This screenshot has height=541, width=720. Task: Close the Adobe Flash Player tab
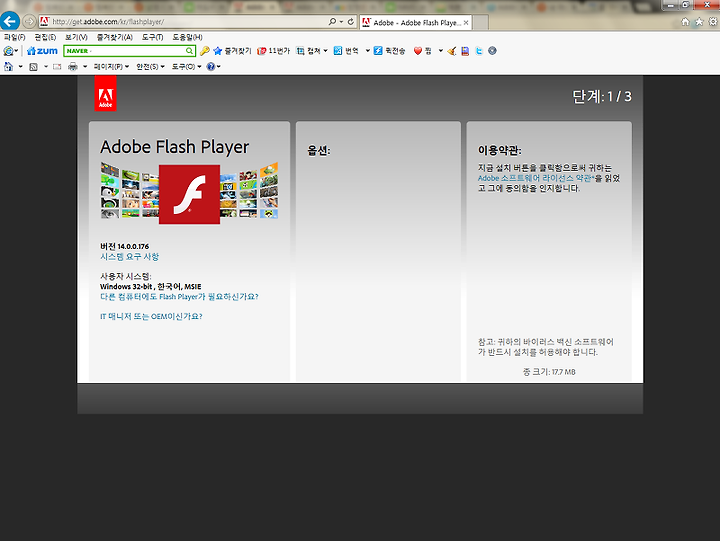[466, 23]
